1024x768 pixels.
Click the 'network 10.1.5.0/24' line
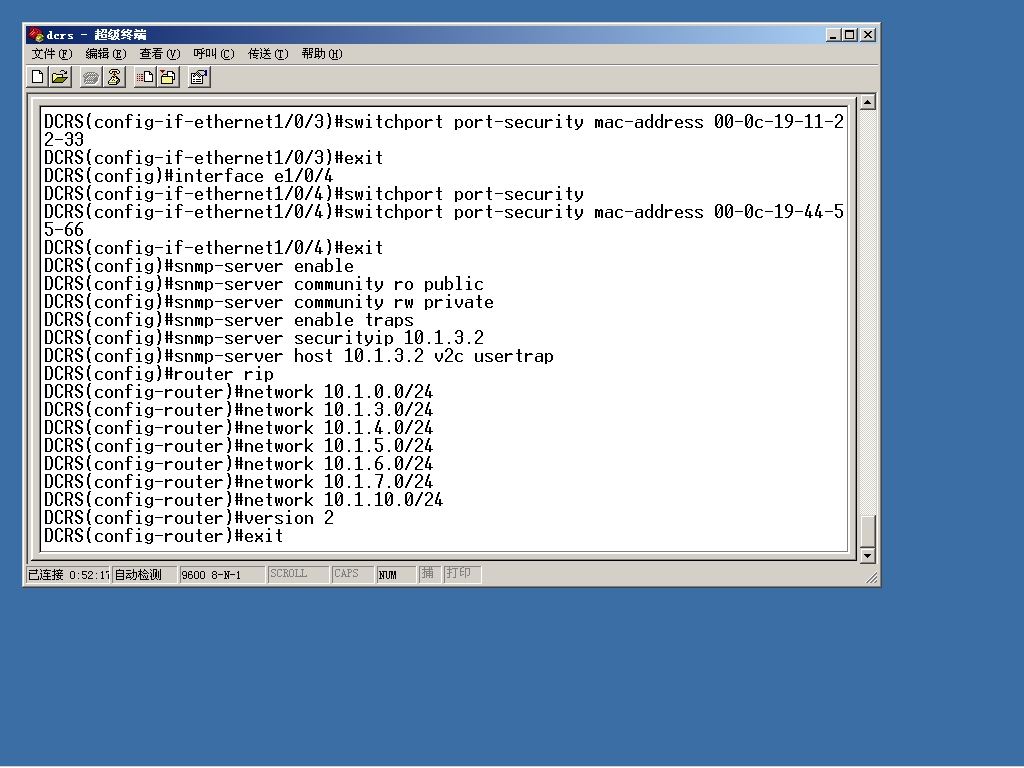[238, 446]
